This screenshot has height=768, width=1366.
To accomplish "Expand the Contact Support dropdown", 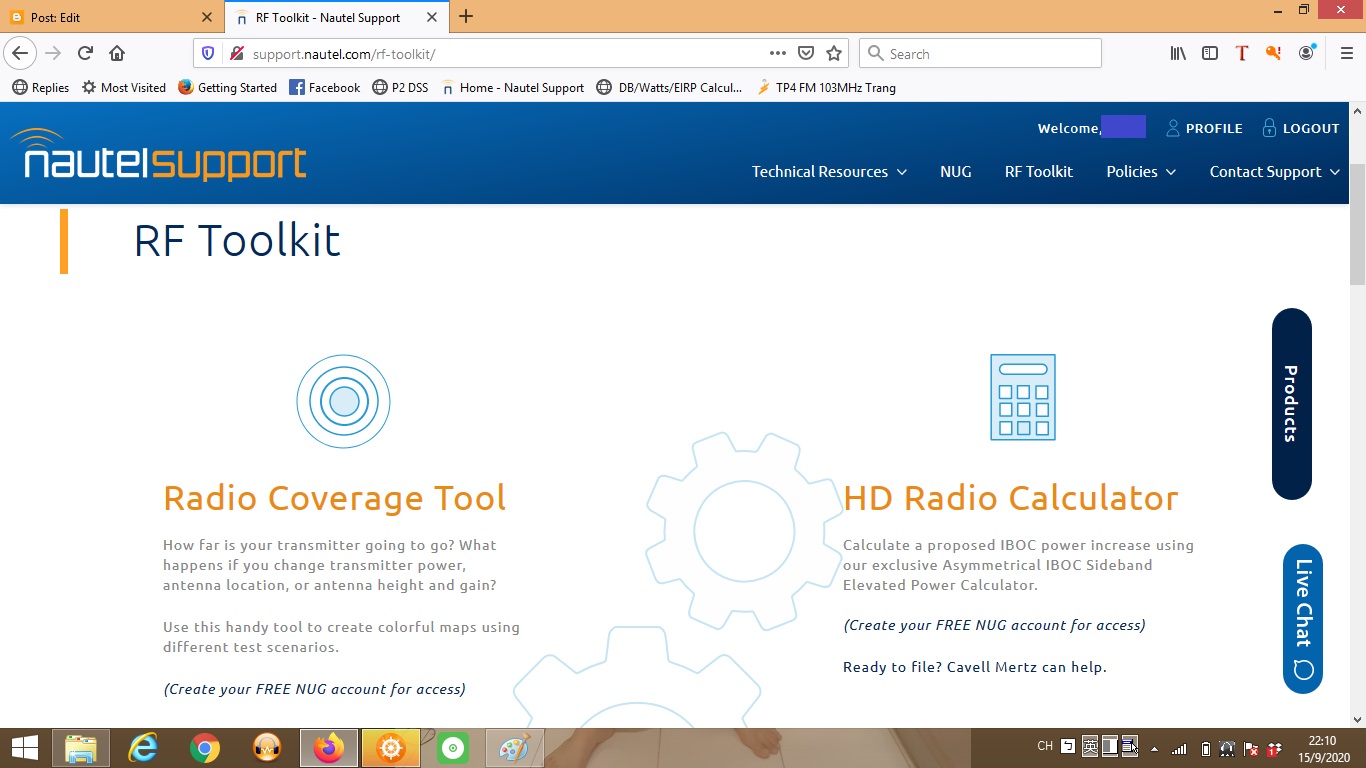I will 1274,172.
